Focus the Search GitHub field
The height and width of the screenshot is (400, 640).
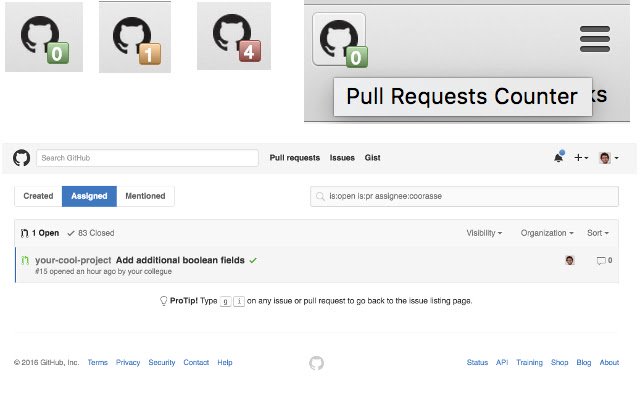click(x=147, y=158)
